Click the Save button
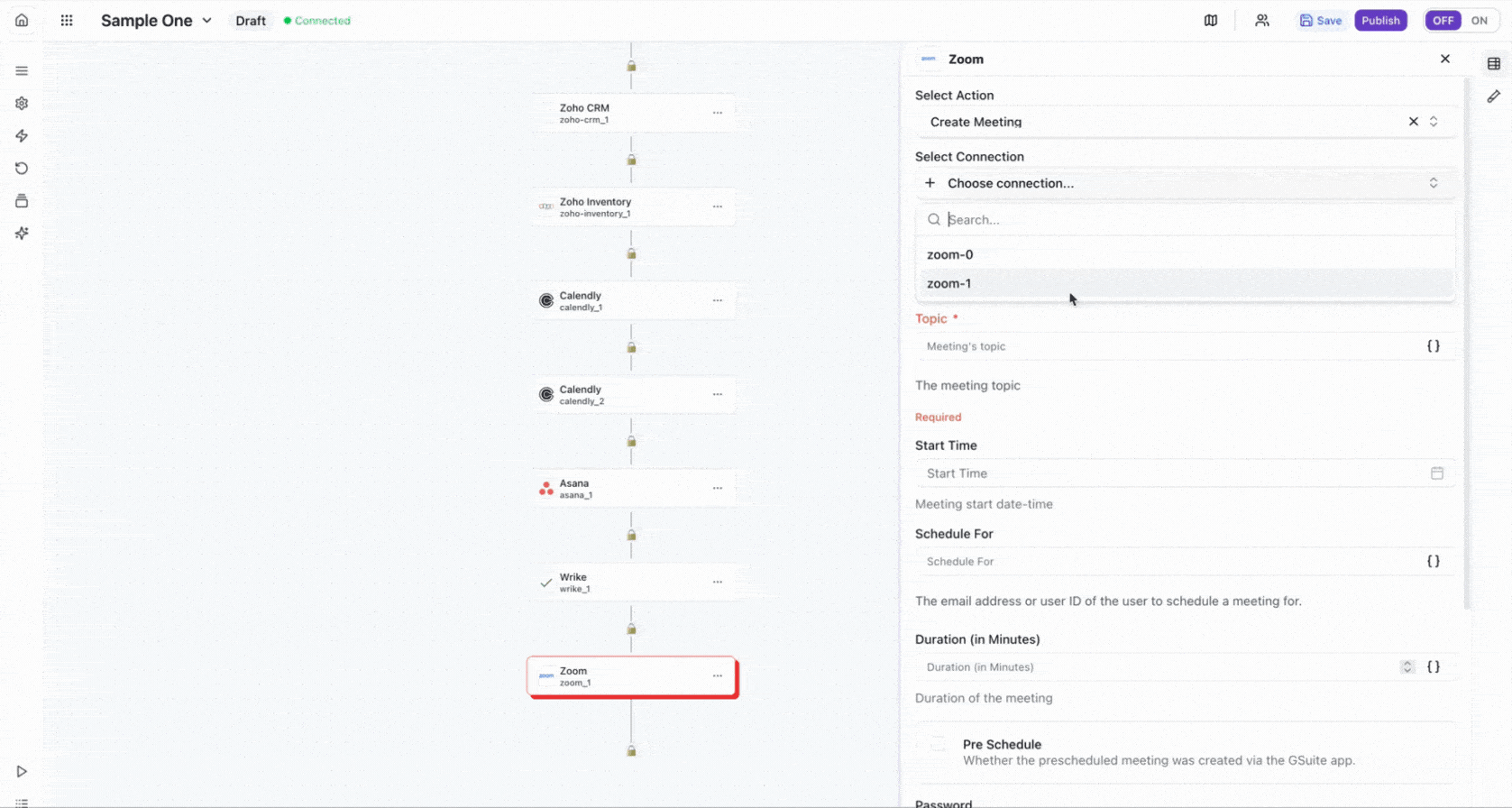1512x808 pixels. (x=1321, y=20)
